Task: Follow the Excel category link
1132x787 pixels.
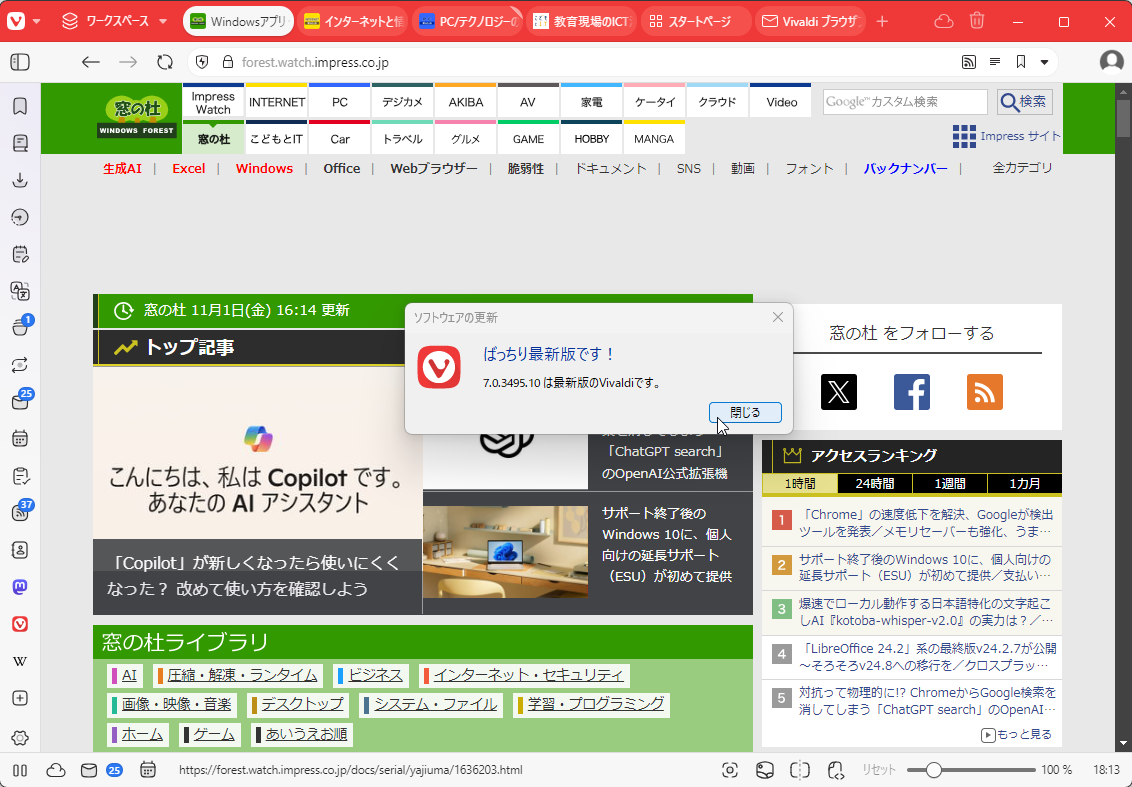Action: click(x=188, y=168)
